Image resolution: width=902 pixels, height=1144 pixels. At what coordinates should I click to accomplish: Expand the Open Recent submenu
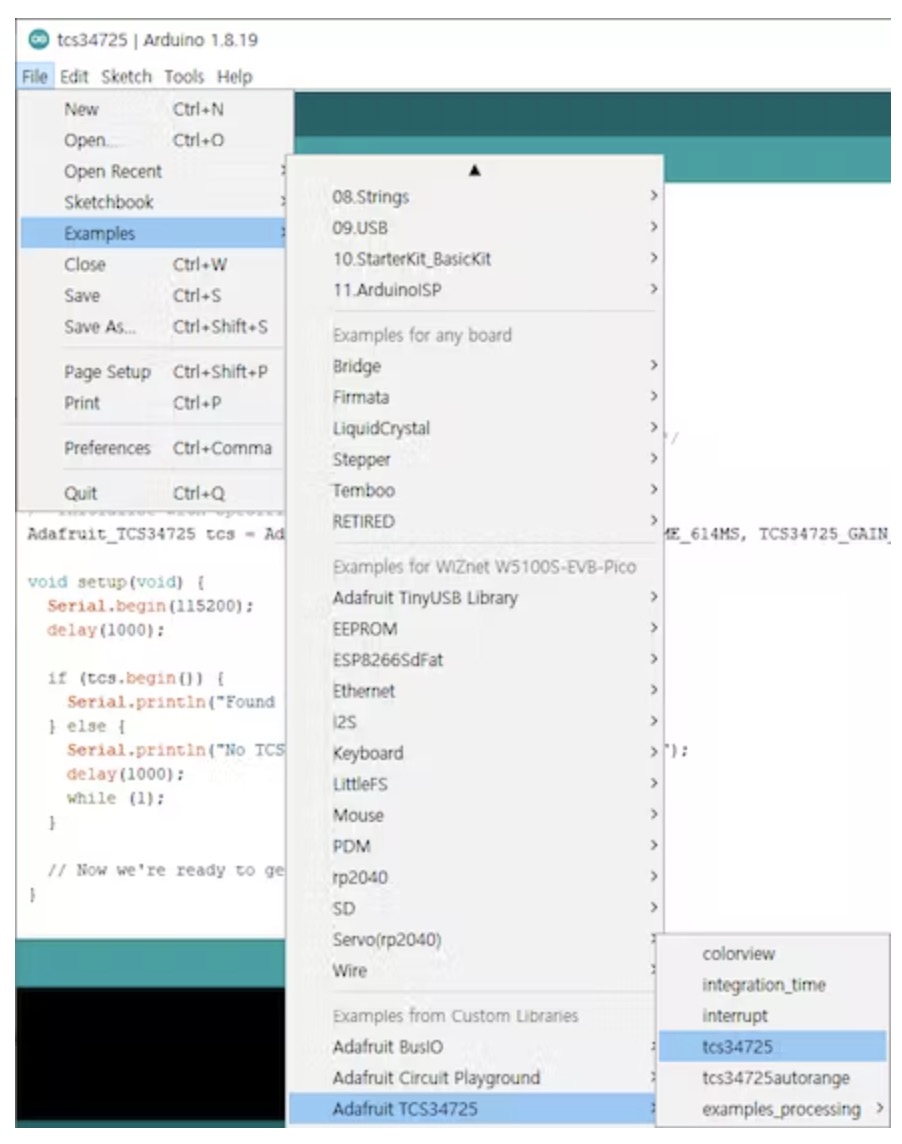pyautogui.click(x=112, y=171)
